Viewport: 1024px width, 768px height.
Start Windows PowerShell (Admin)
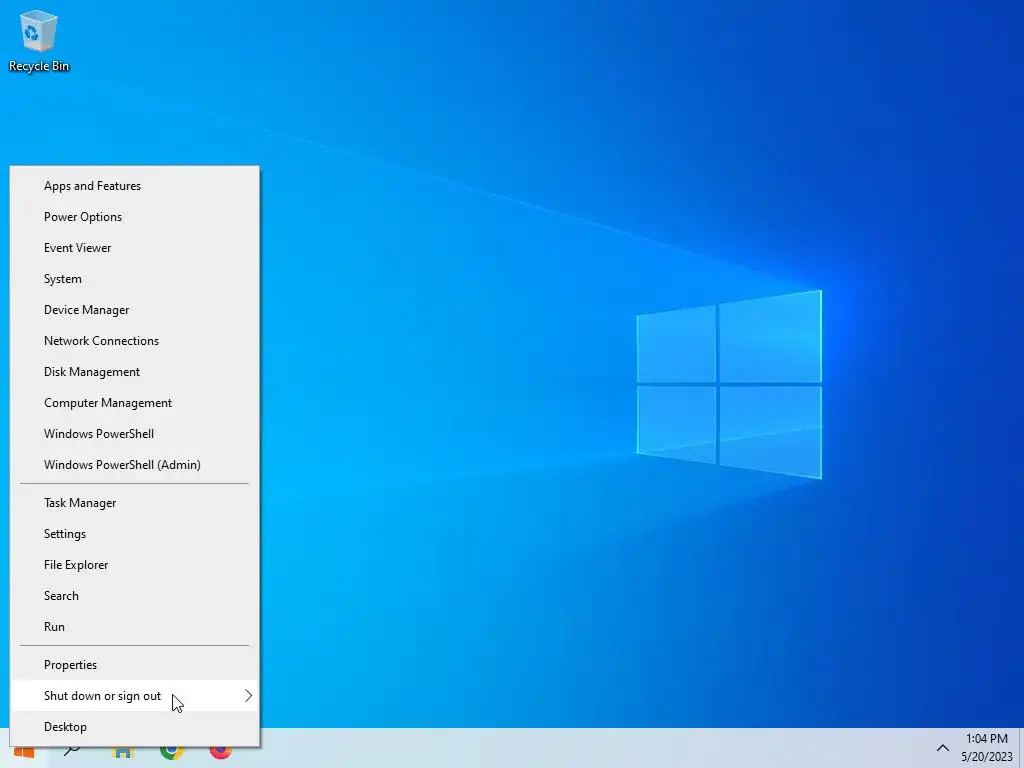[x=135, y=465]
